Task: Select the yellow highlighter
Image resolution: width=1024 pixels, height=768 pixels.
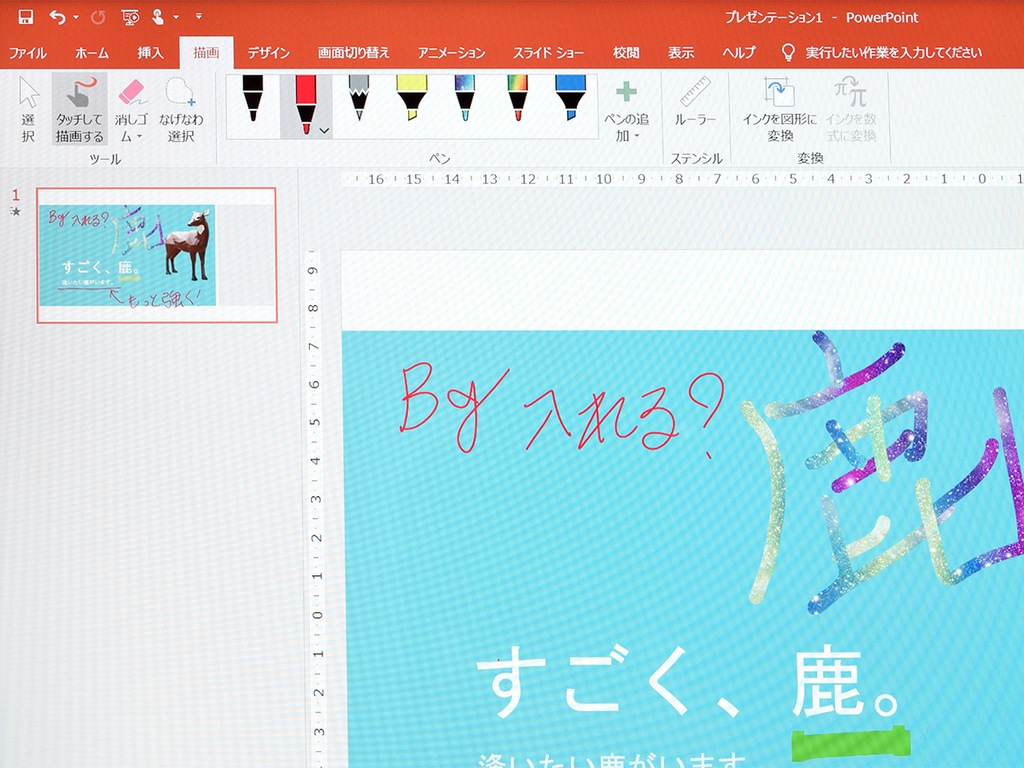Action: click(411, 98)
